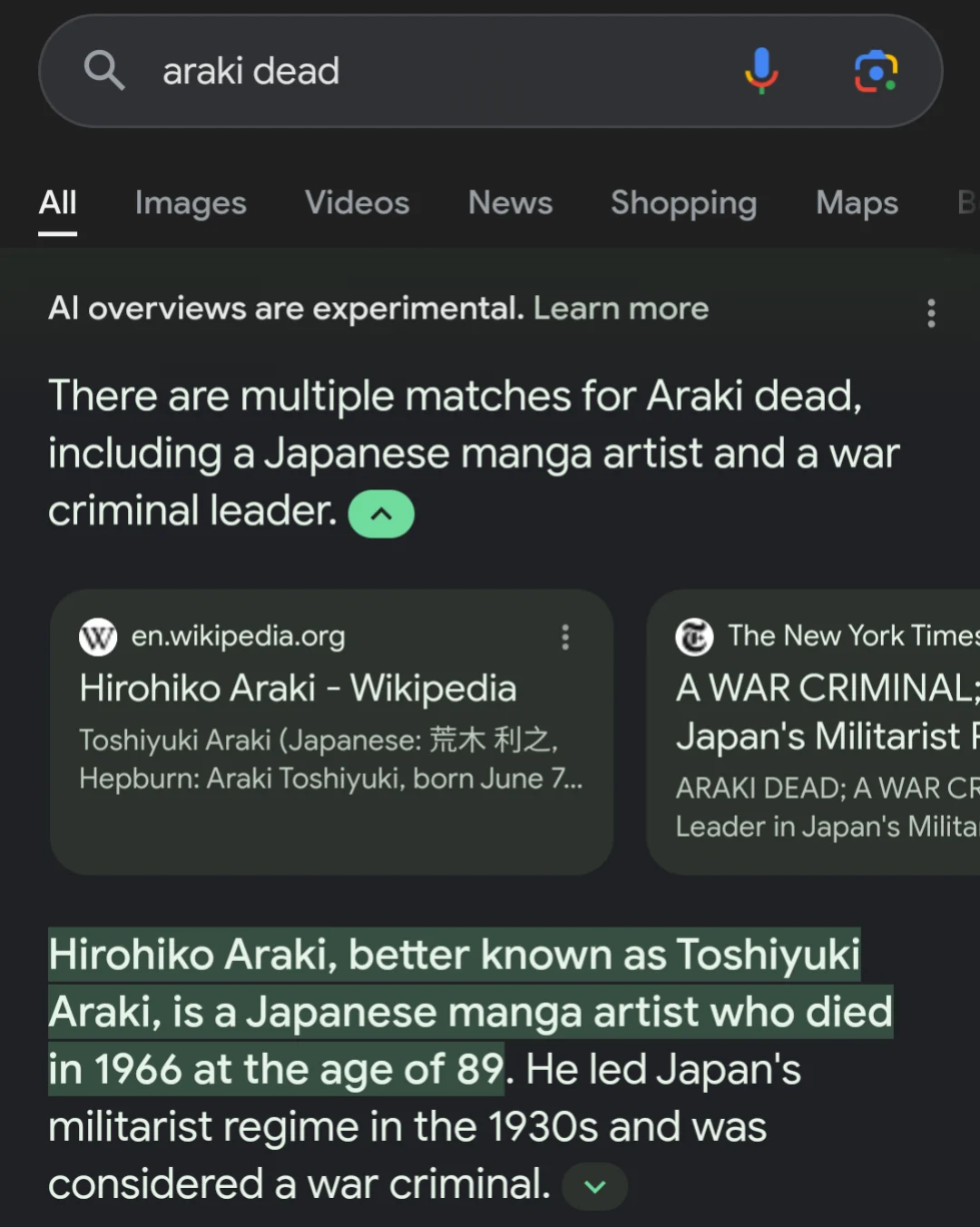Open the Hirohiko Araki Wikipedia result
Image resolution: width=980 pixels, height=1227 pixels.
click(299, 688)
